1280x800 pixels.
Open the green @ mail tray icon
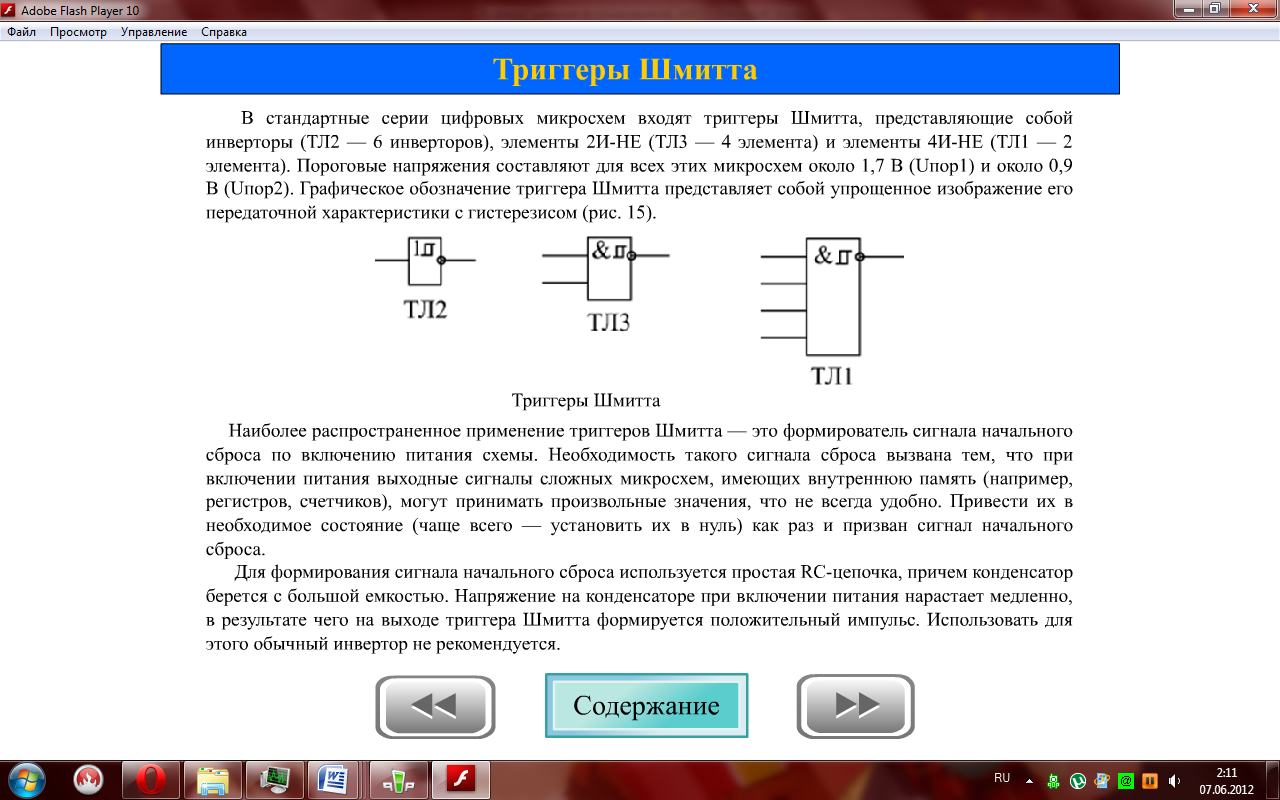click(1126, 780)
